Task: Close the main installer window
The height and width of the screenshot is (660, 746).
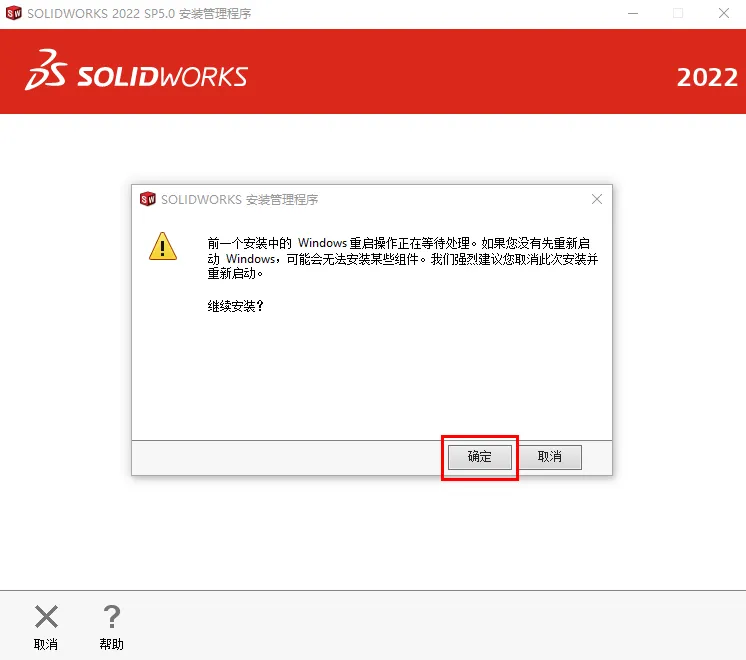Action: [x=724, y=13]
